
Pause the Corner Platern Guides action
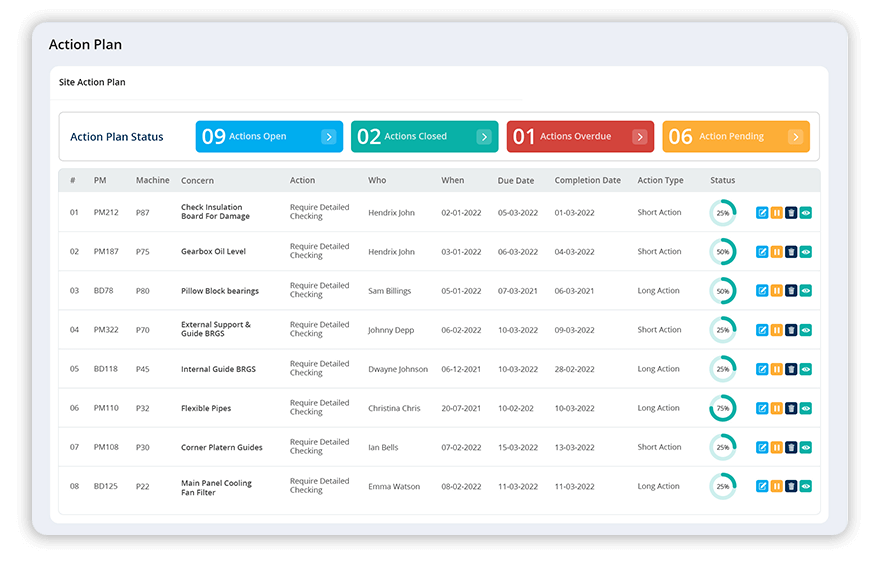click(777, 447)
